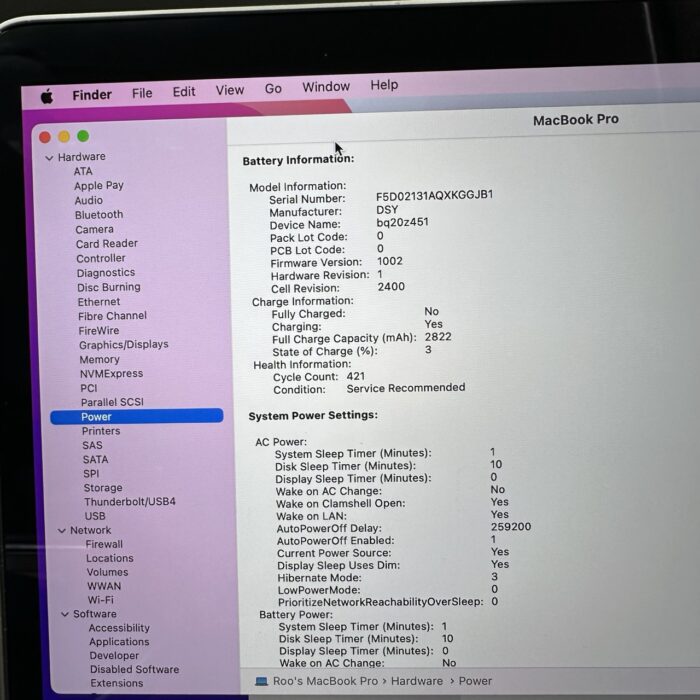
Task: Select WWAN under Network
Action: tap(104, 586)
